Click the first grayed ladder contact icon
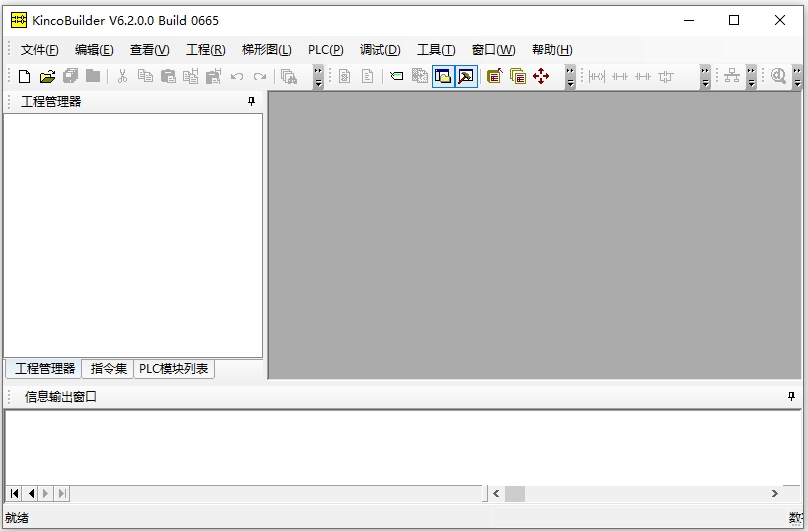This screenshot has height=531, width=808. tap(597, 77)
